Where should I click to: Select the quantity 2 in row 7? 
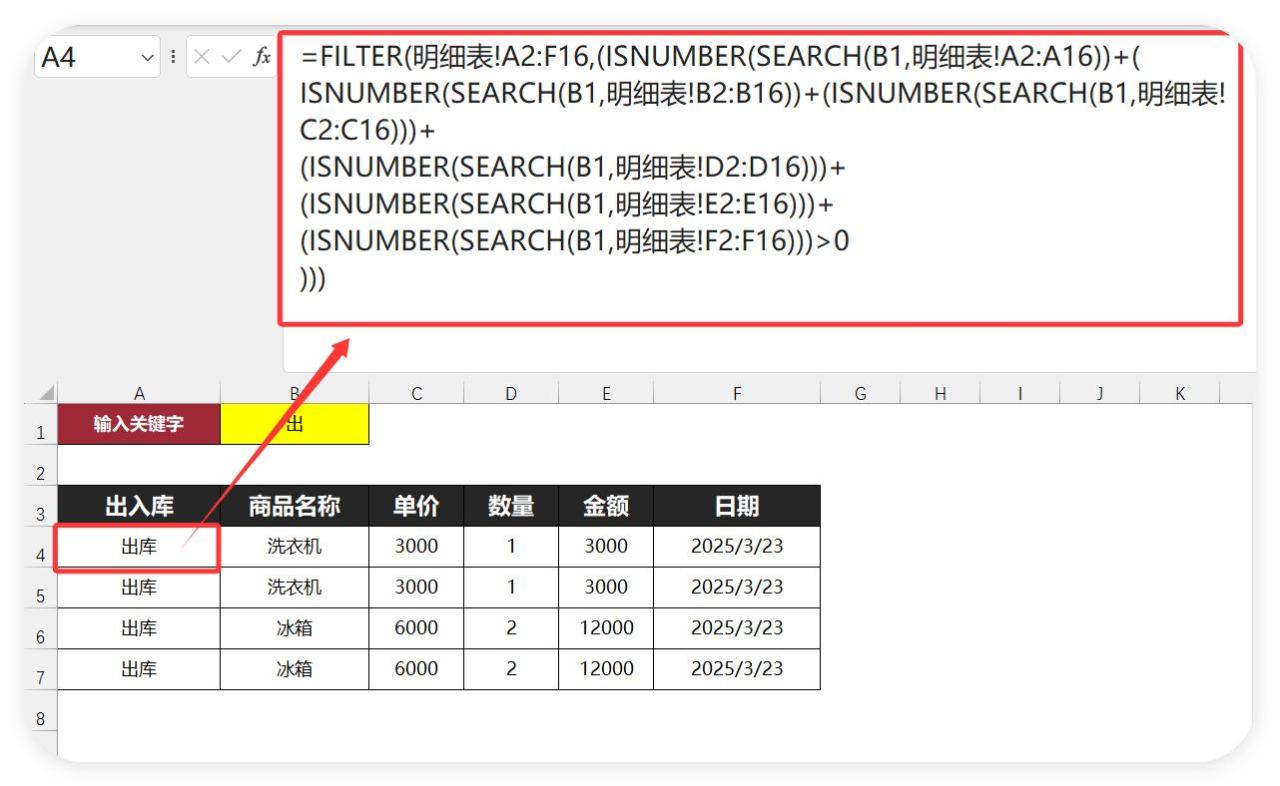pos(511,670)
